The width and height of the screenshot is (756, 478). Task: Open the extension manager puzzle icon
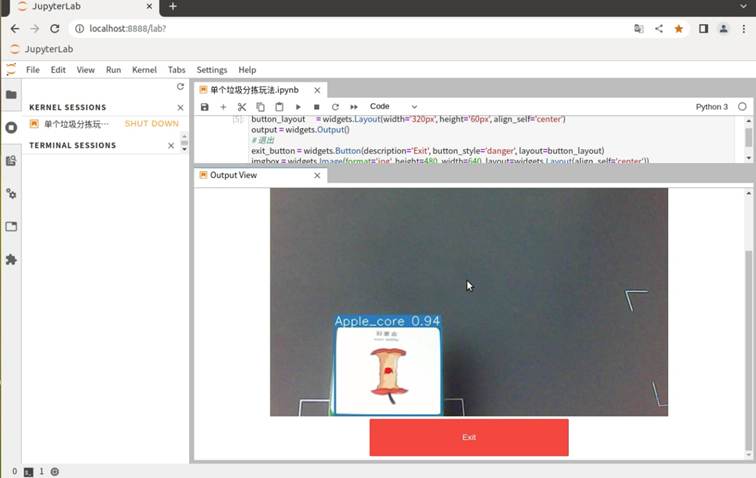click(x=11, y=260)
